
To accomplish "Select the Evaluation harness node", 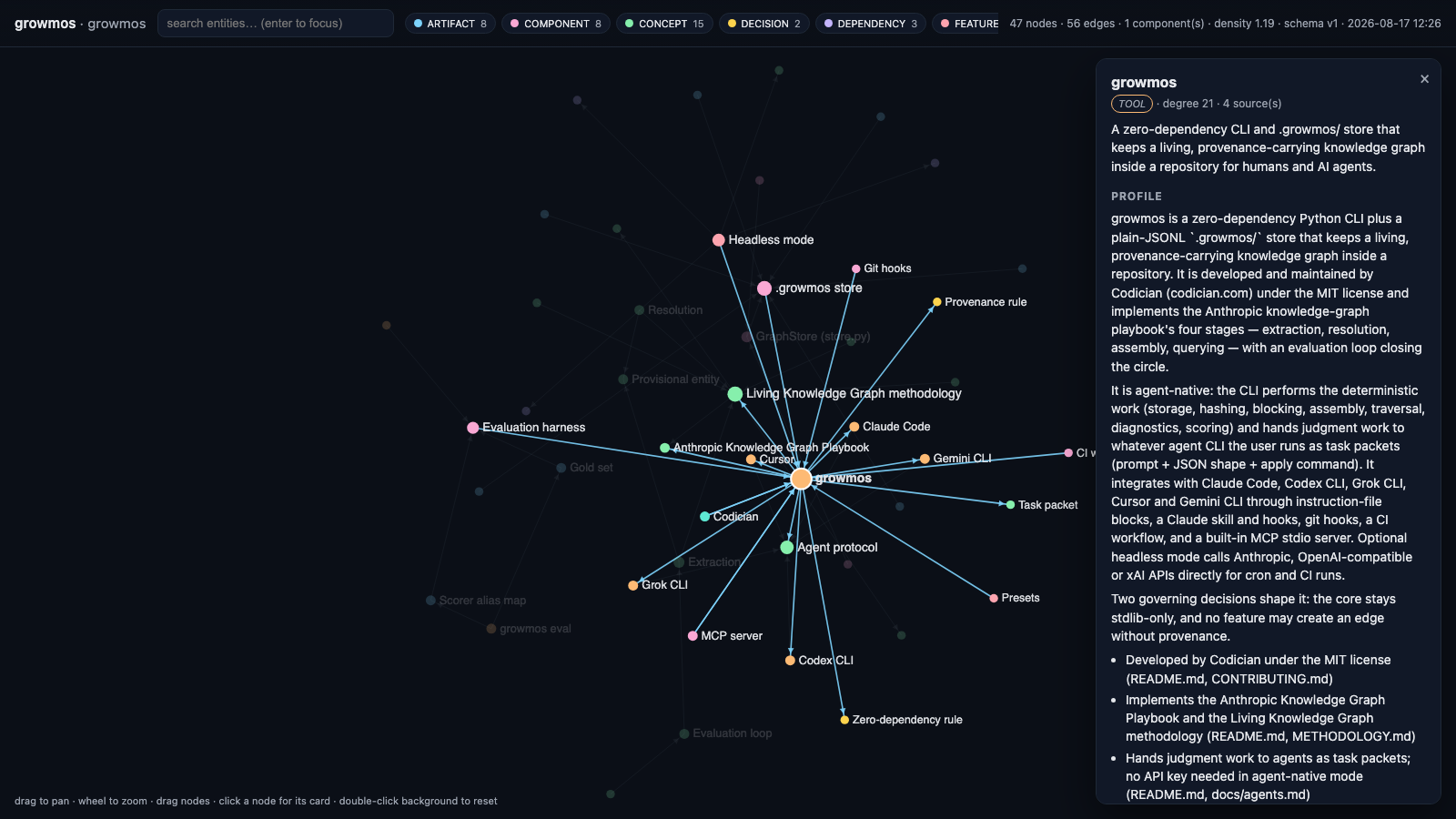I will (473, 428).
